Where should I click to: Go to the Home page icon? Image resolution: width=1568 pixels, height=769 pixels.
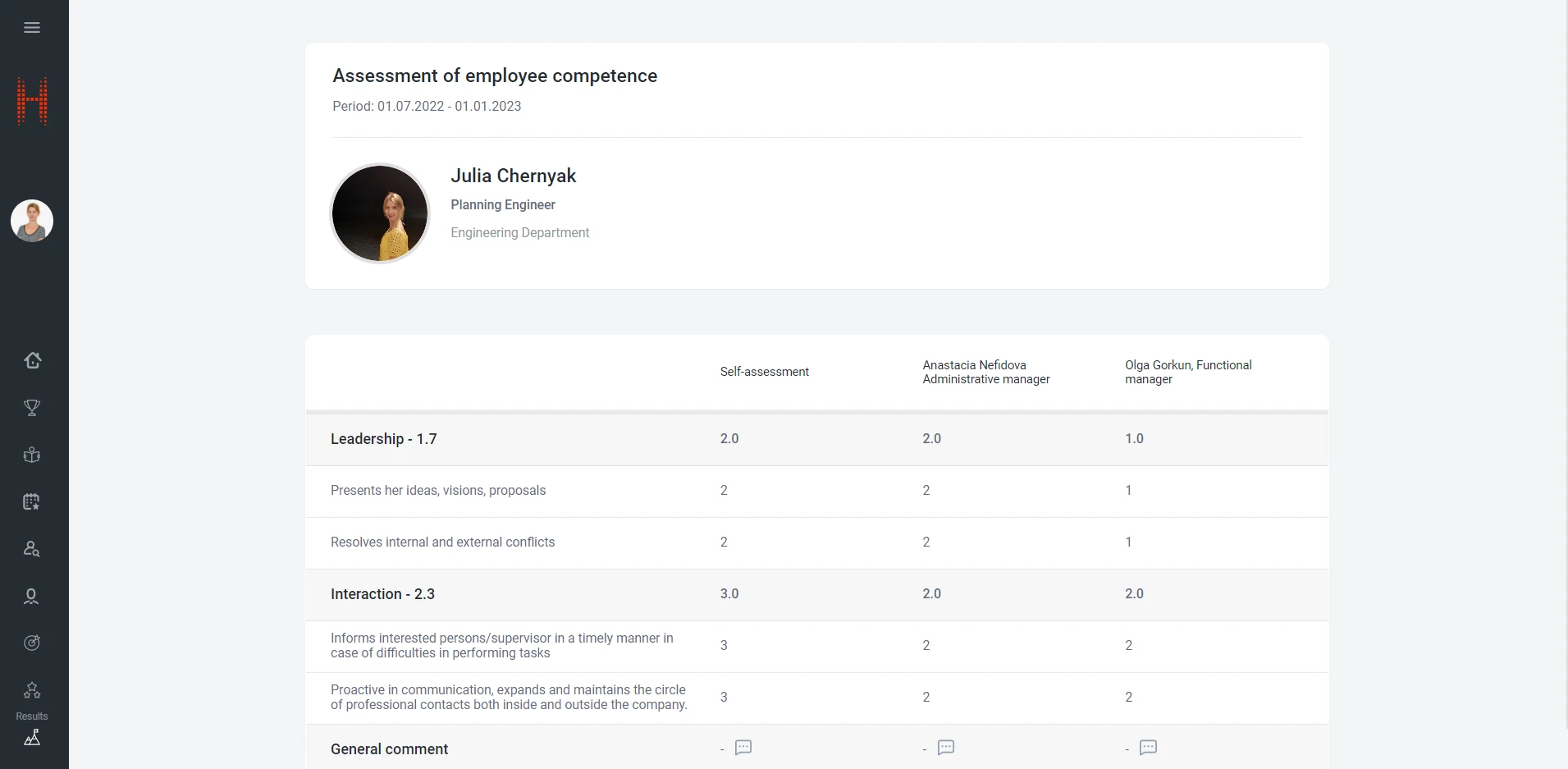32,360
